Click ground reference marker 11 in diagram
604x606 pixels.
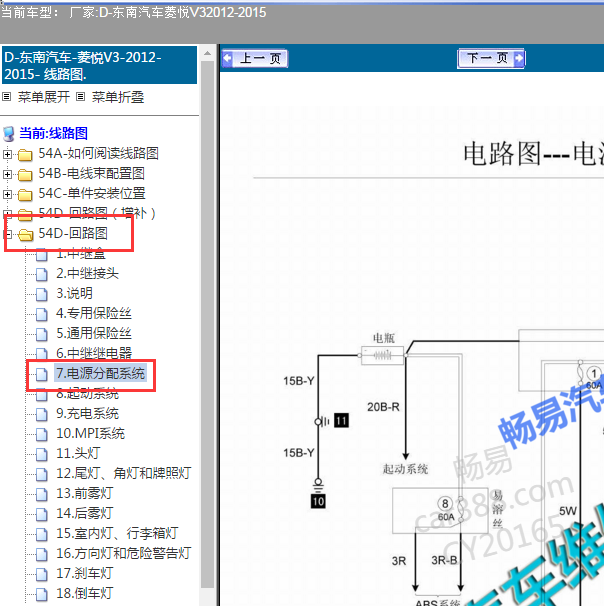pos(341,421)
